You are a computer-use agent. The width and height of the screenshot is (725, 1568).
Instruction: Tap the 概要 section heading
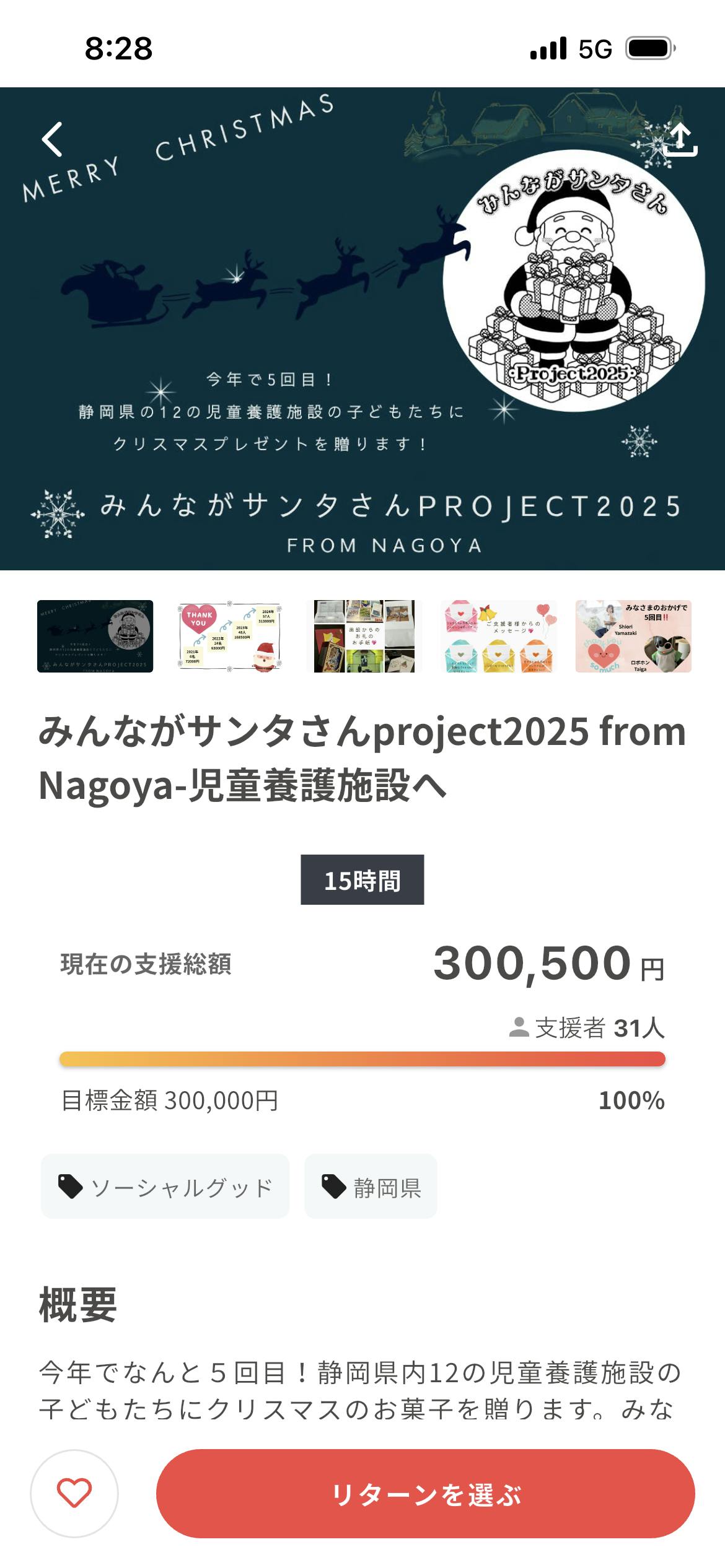coord(78,1305)
